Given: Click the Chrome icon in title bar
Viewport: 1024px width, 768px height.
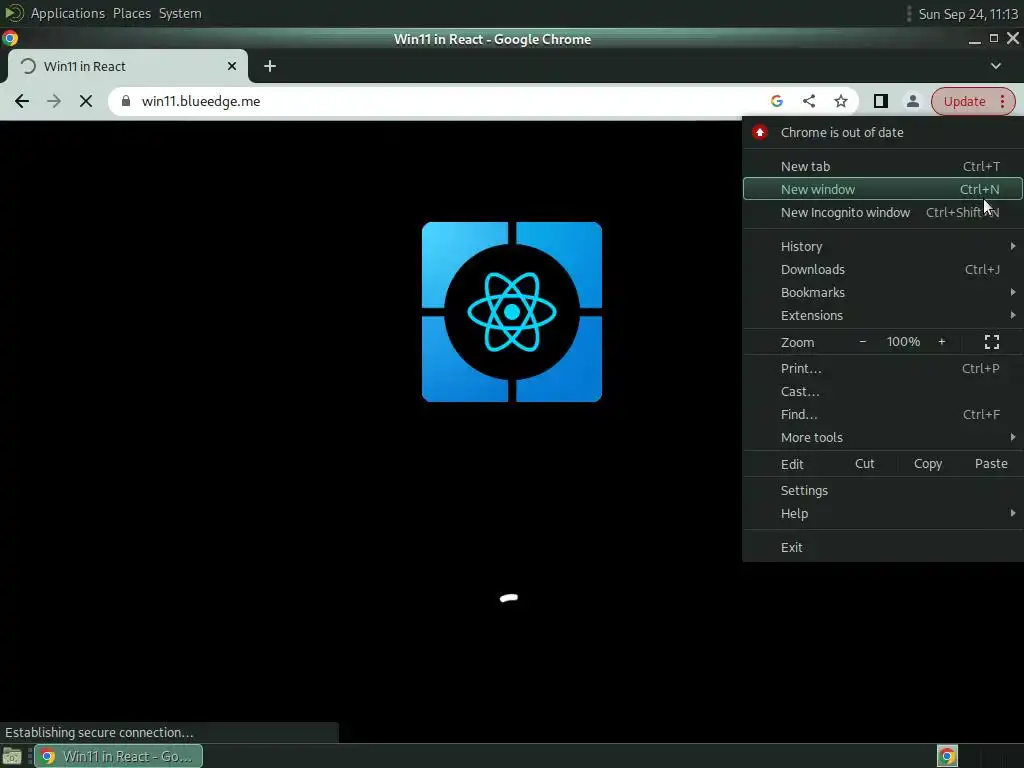Looking at the screenshot, I should tap(10, 39).
